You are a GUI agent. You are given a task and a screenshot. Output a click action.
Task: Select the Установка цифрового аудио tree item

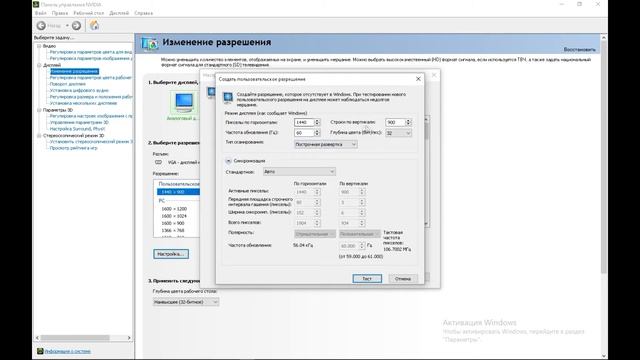(79, 91)
